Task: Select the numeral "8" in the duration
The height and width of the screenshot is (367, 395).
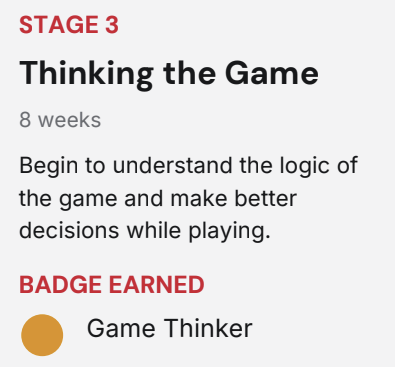Action: (25, 120)
